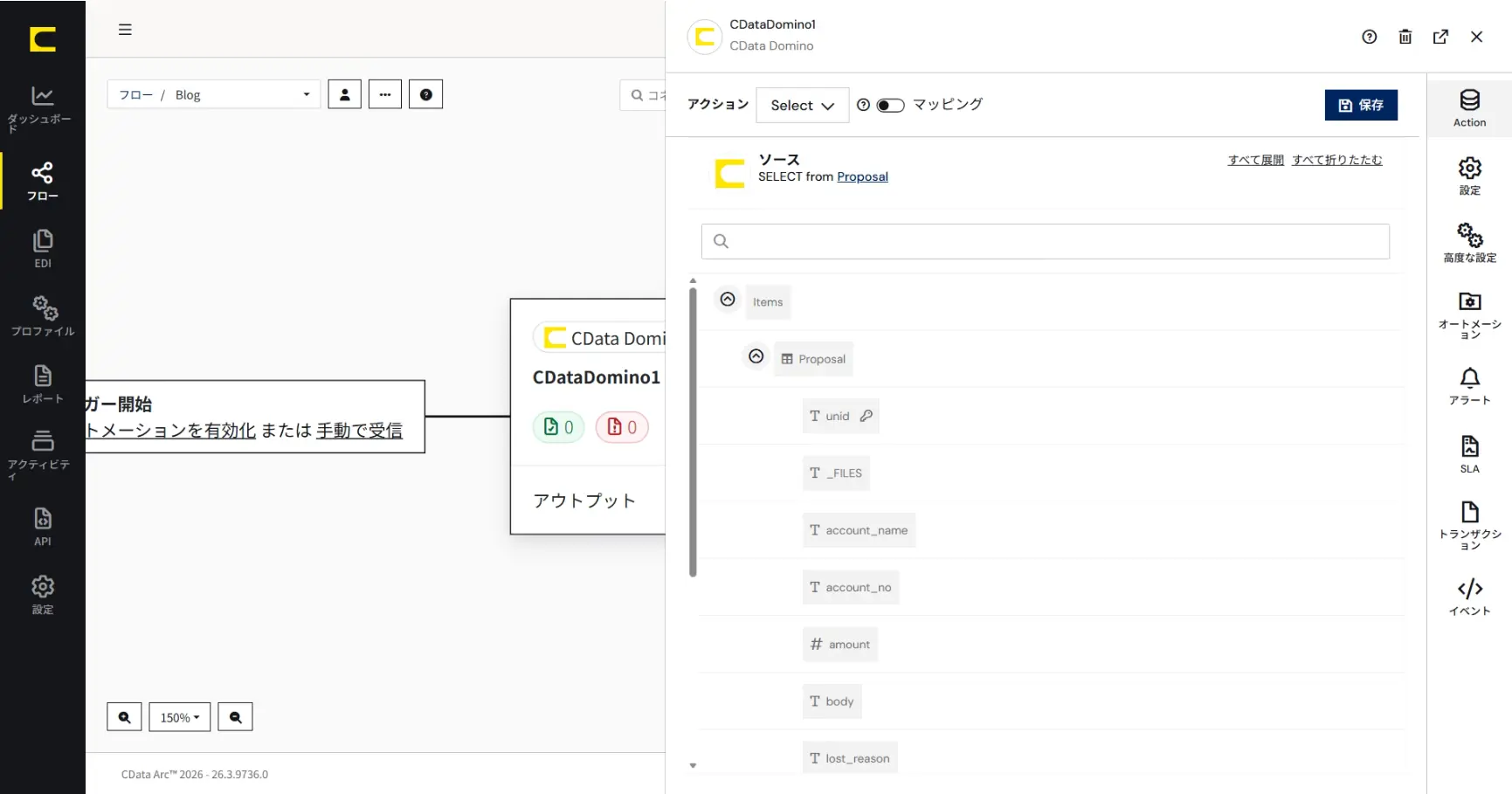The image size is (1512, 794).
Task: Open connector panel in new window
Action: (x=1440, y=37)
